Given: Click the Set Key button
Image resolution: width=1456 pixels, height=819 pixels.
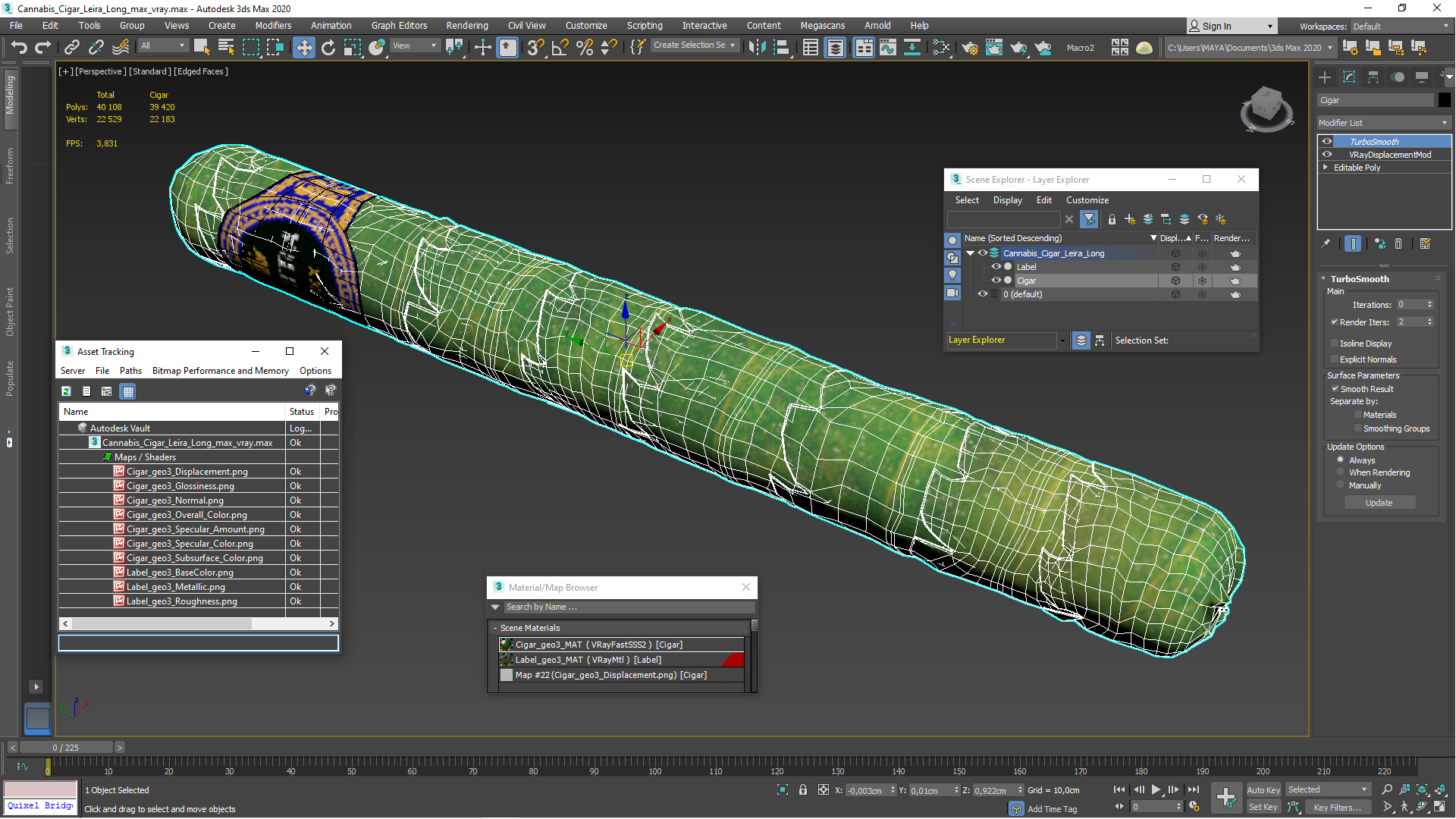Looking at the screenshot, I should [x=1263, y=808].
